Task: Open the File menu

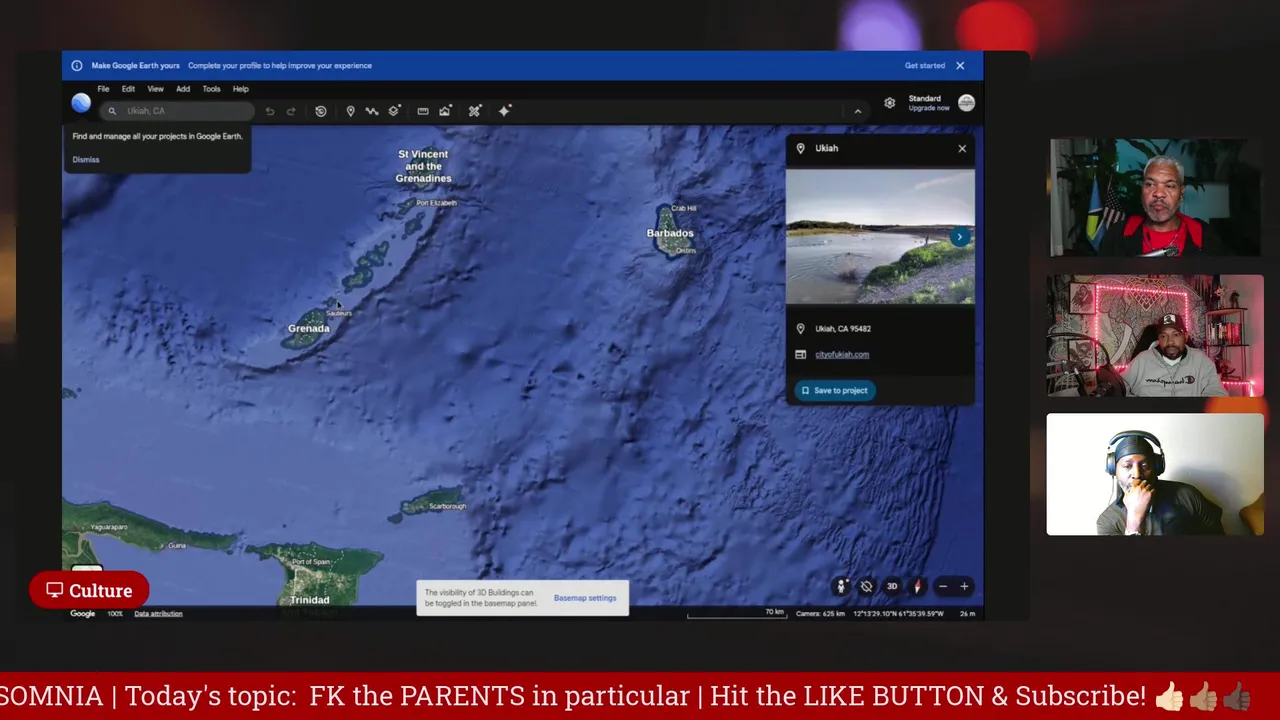Action: (103, 89)
